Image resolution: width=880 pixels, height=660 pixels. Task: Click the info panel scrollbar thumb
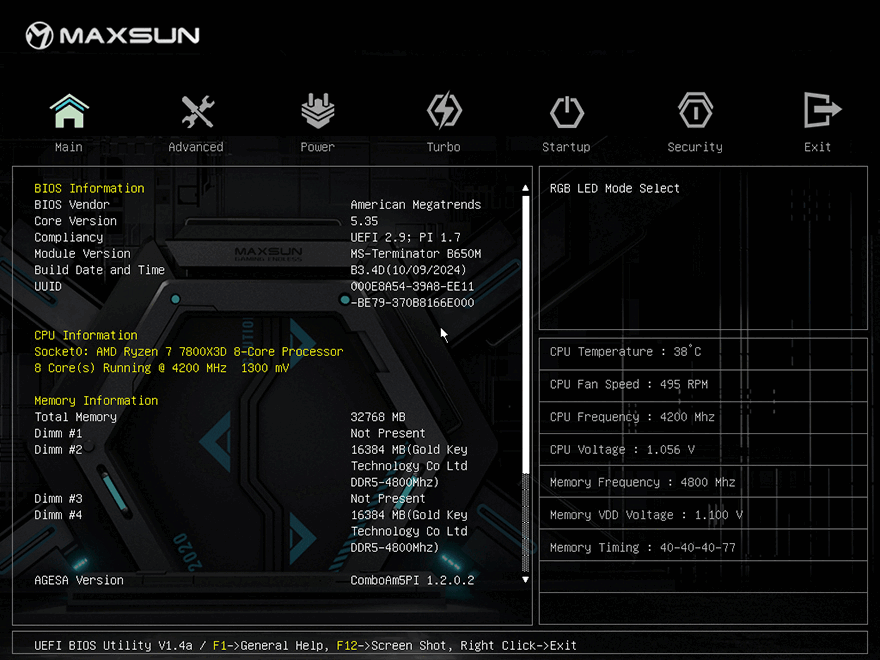[x=525, y=334]
